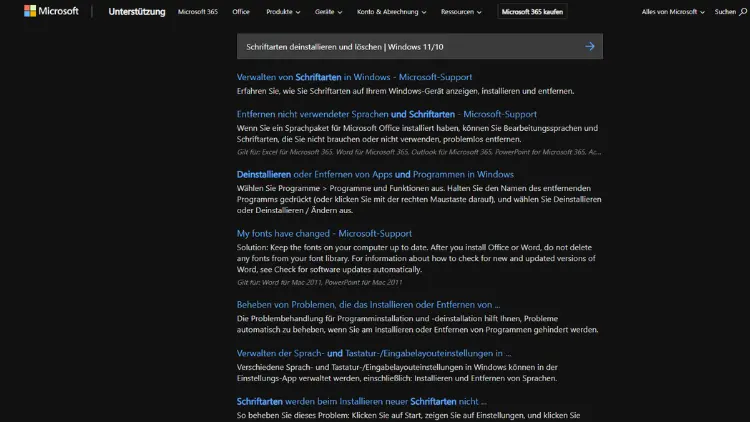
Task: Expand the Ressourcen dropdown
Action: pyautogui.click(x=461, y=11)
